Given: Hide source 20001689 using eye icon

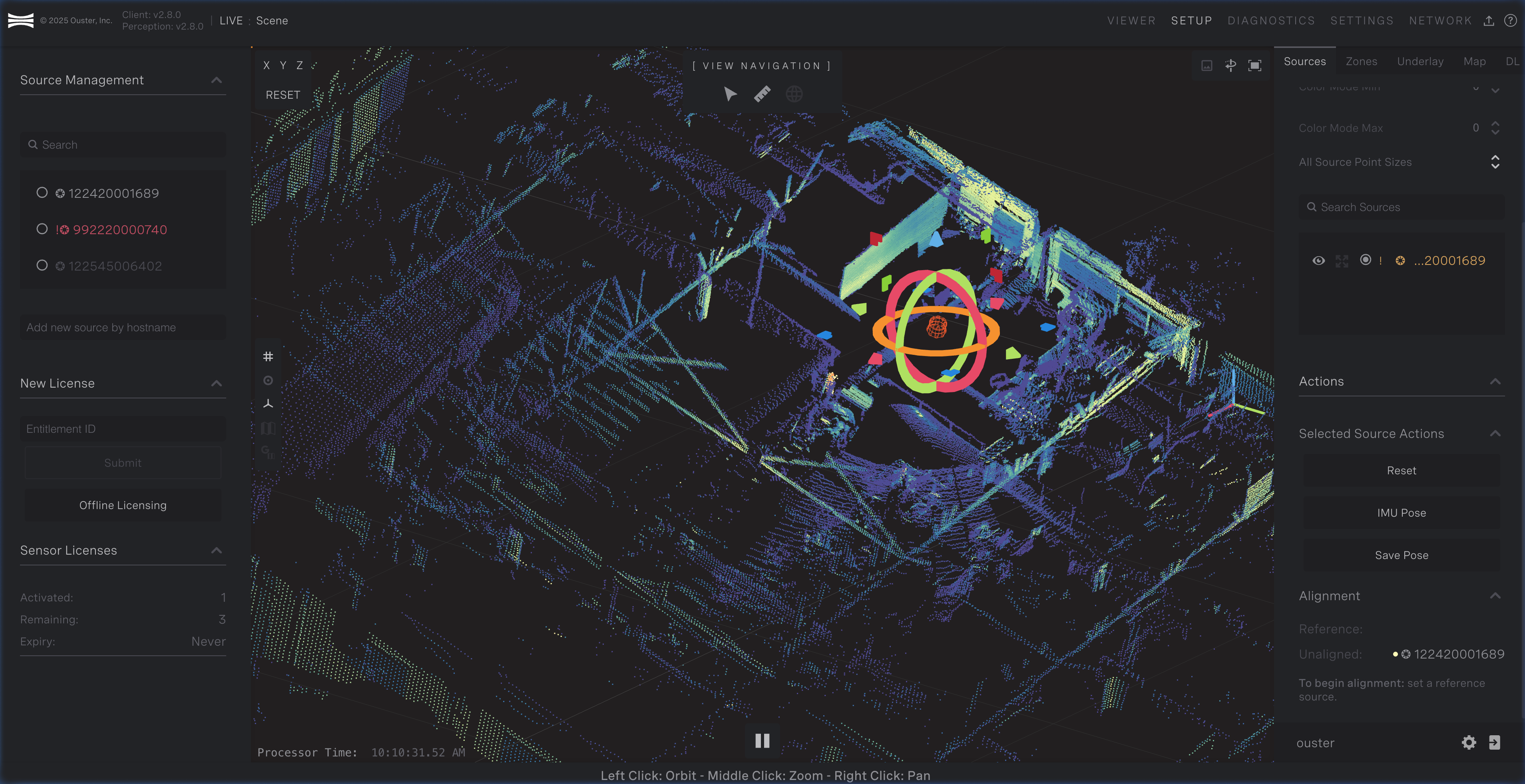Looking at the screenshot, I should click(1318, 261).
